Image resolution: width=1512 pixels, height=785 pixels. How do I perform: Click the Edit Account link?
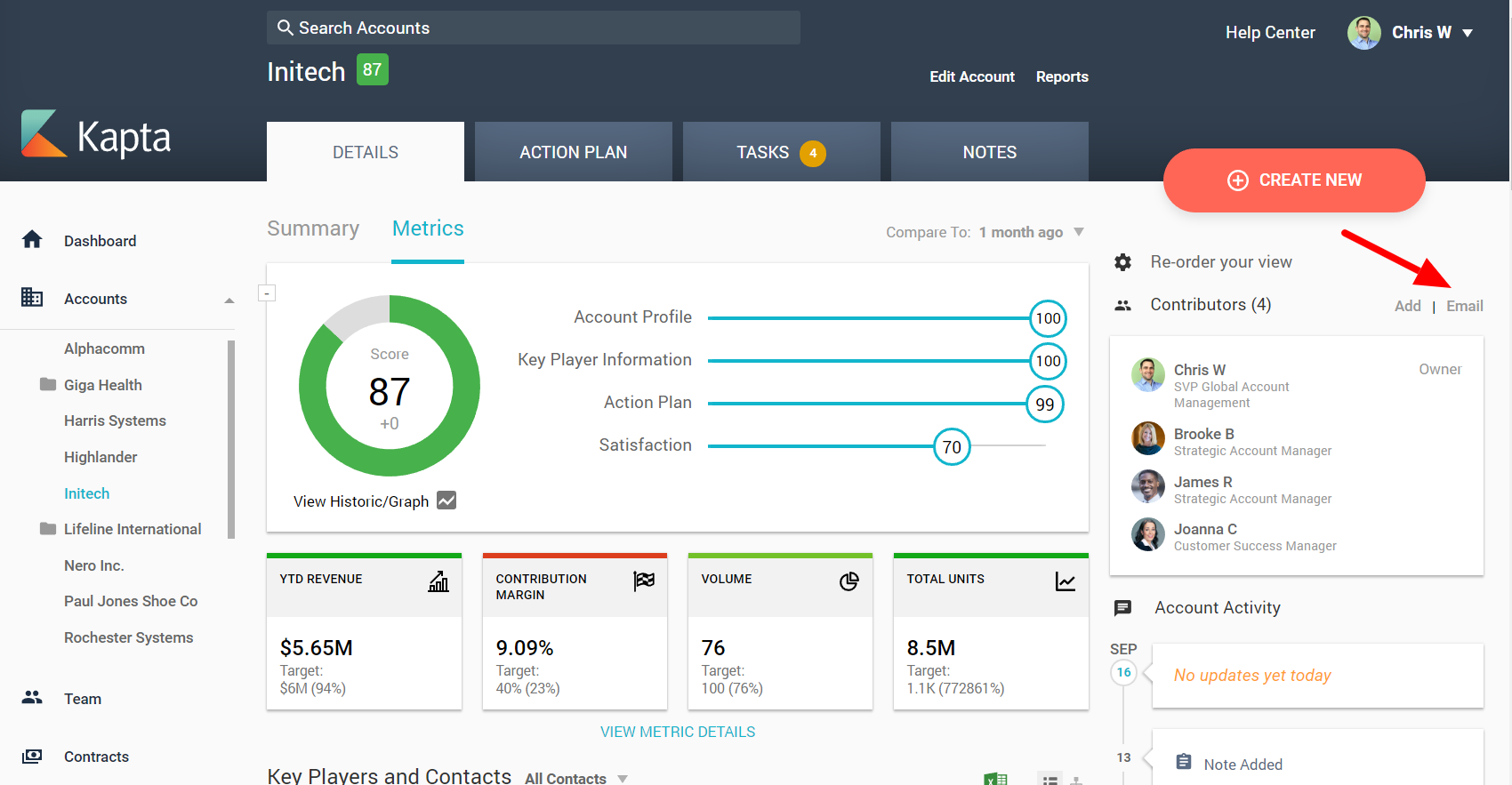[972, 76]
